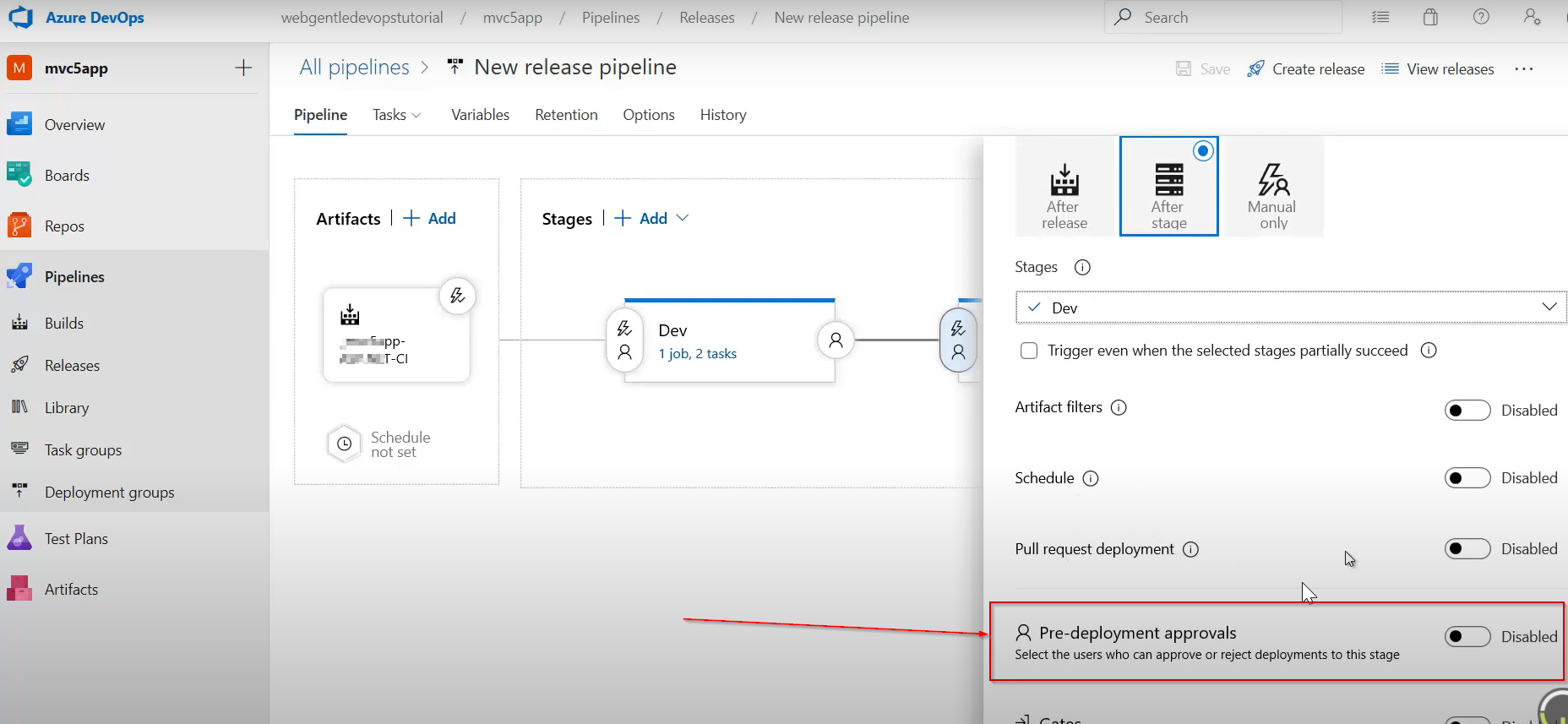Click the Save button
Image resolution: width=1568 pixels, height=724 pixels.
coord(1203,69)
